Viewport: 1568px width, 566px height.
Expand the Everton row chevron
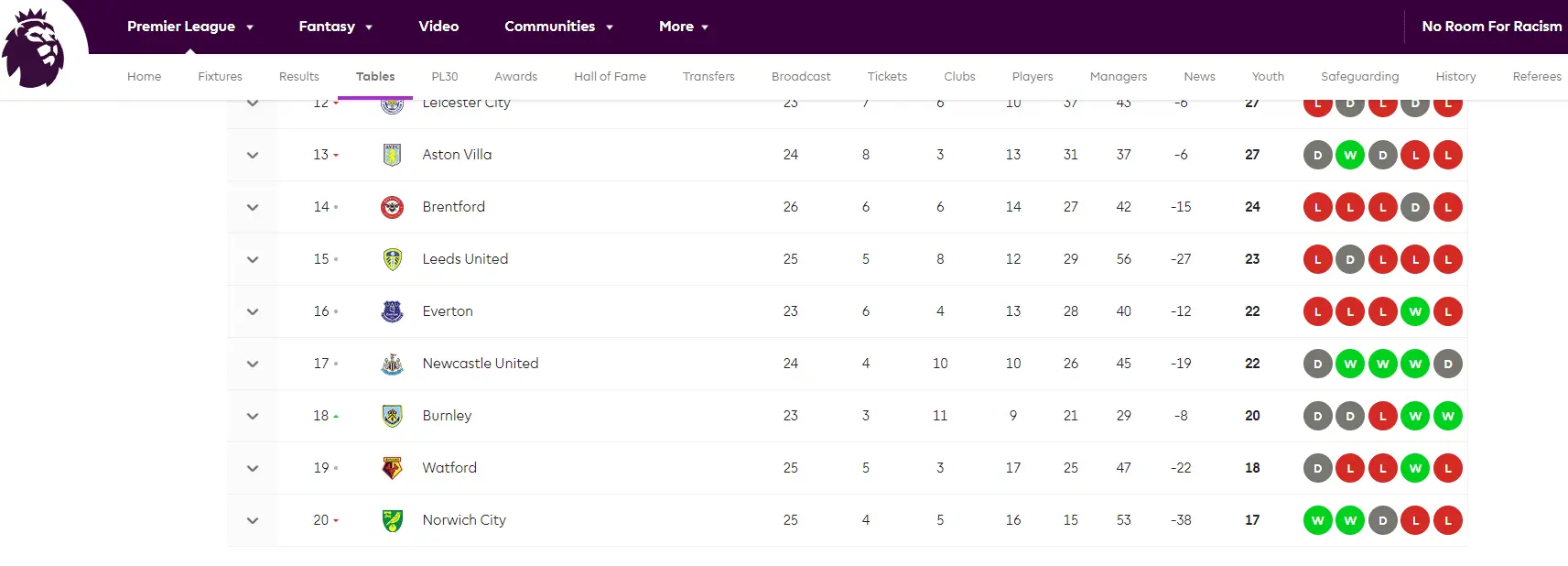point(253,311)
